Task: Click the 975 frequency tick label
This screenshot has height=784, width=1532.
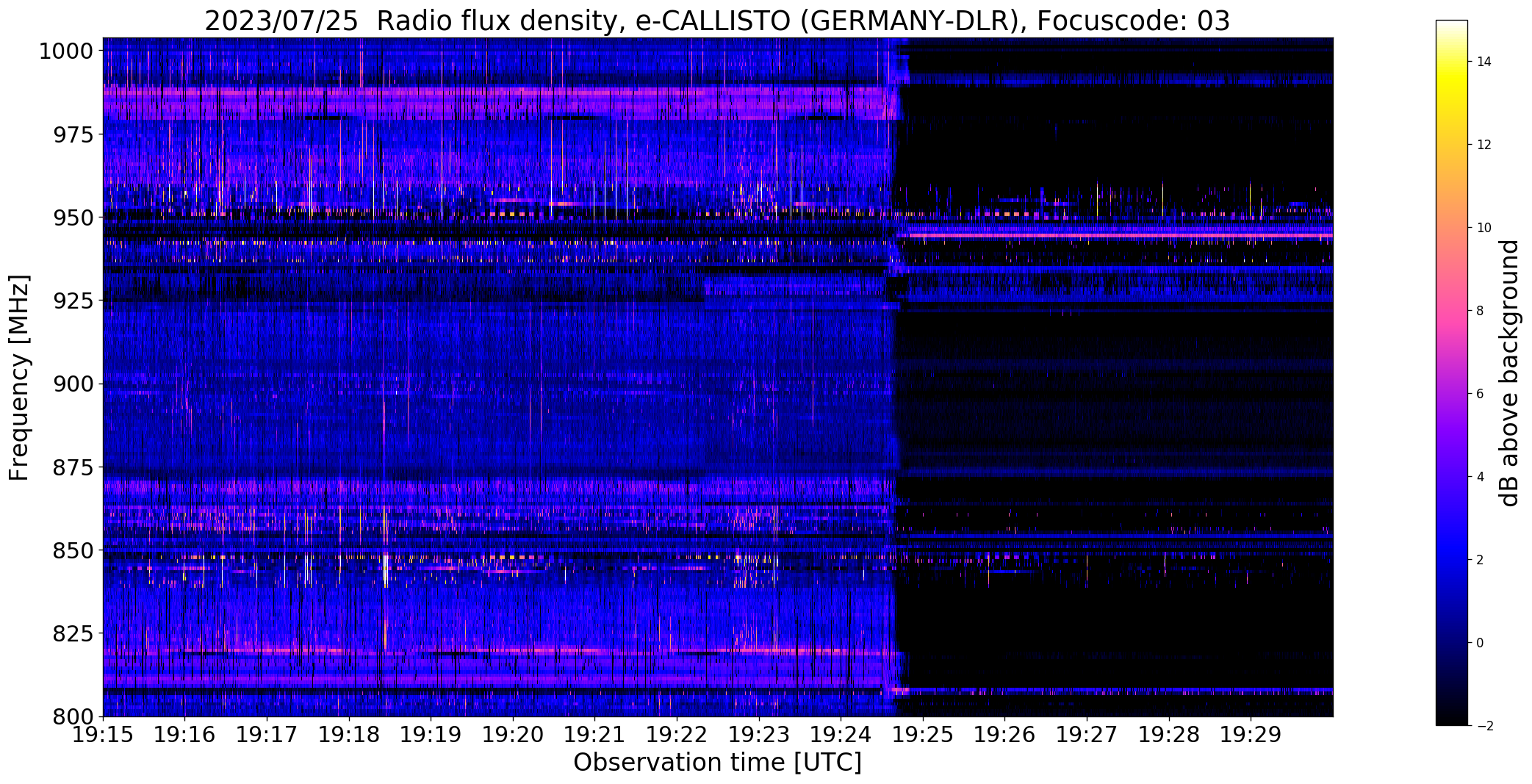Action: point(73,134)
